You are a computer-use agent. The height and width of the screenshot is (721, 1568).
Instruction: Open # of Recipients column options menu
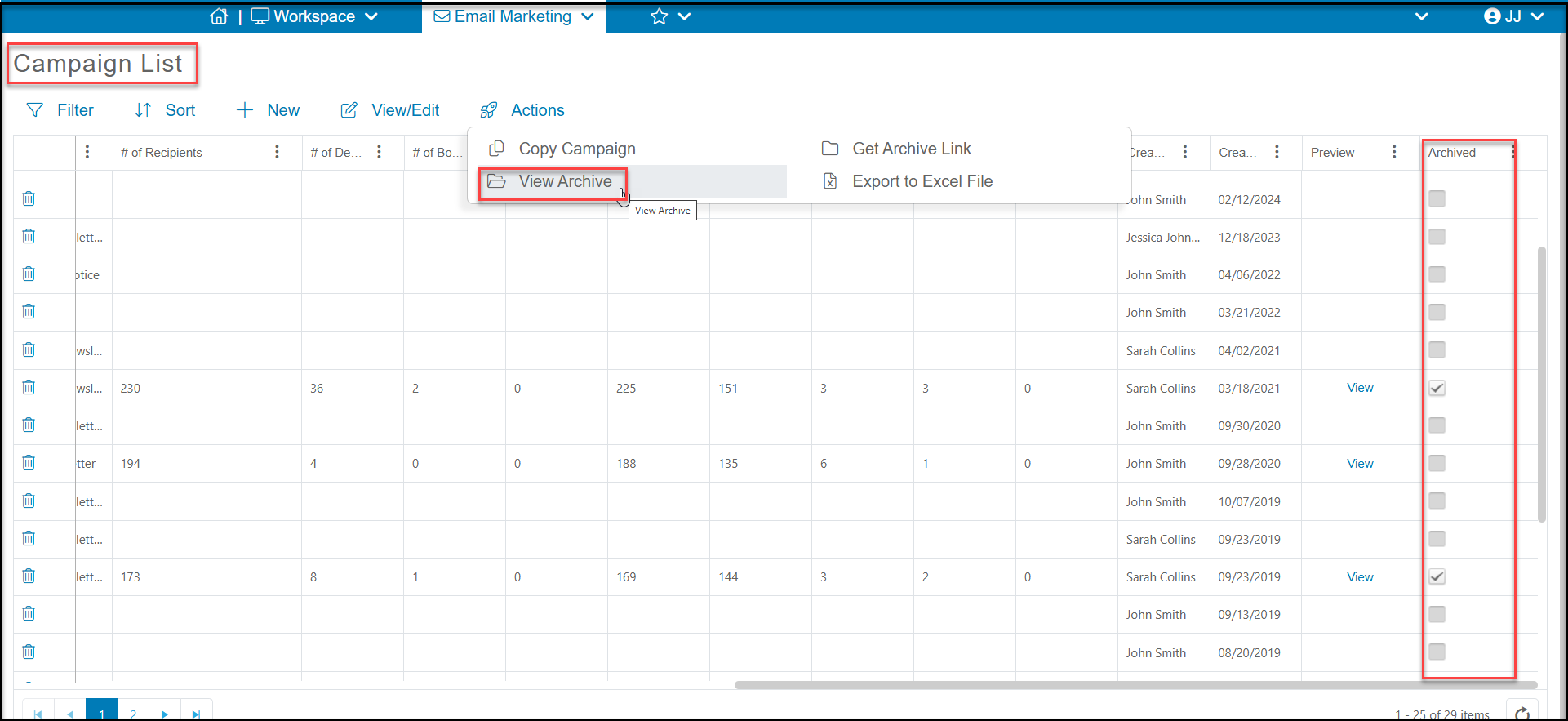(x=277, y=152)
